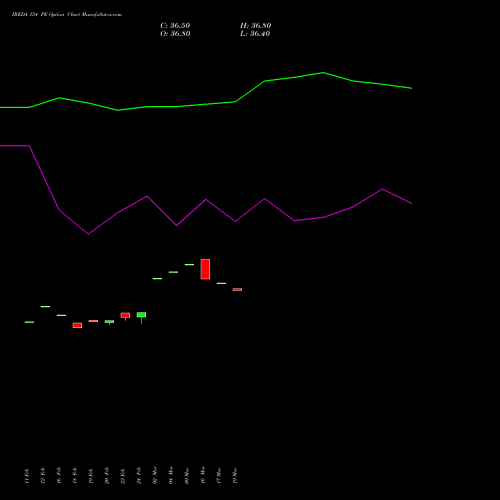The width and height of the screenshot is (500, 500).
Task: Click the lowest trough of the purple line
Action: (88, 234)
